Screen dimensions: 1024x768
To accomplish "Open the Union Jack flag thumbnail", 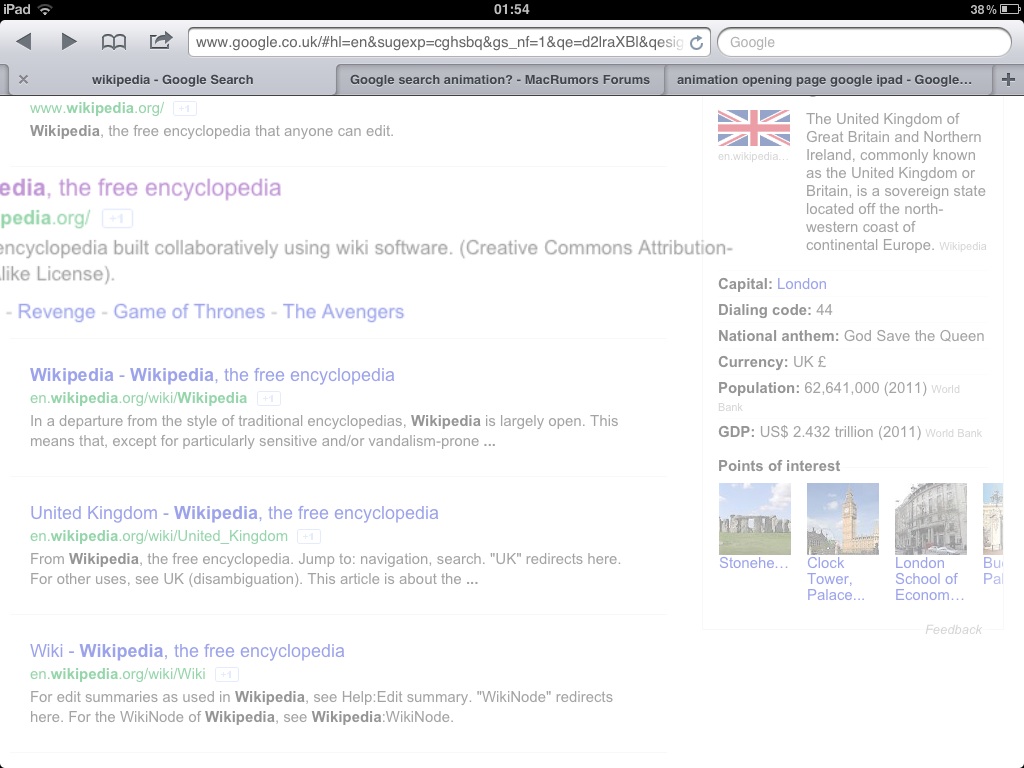I will click(x=754, y=128).
